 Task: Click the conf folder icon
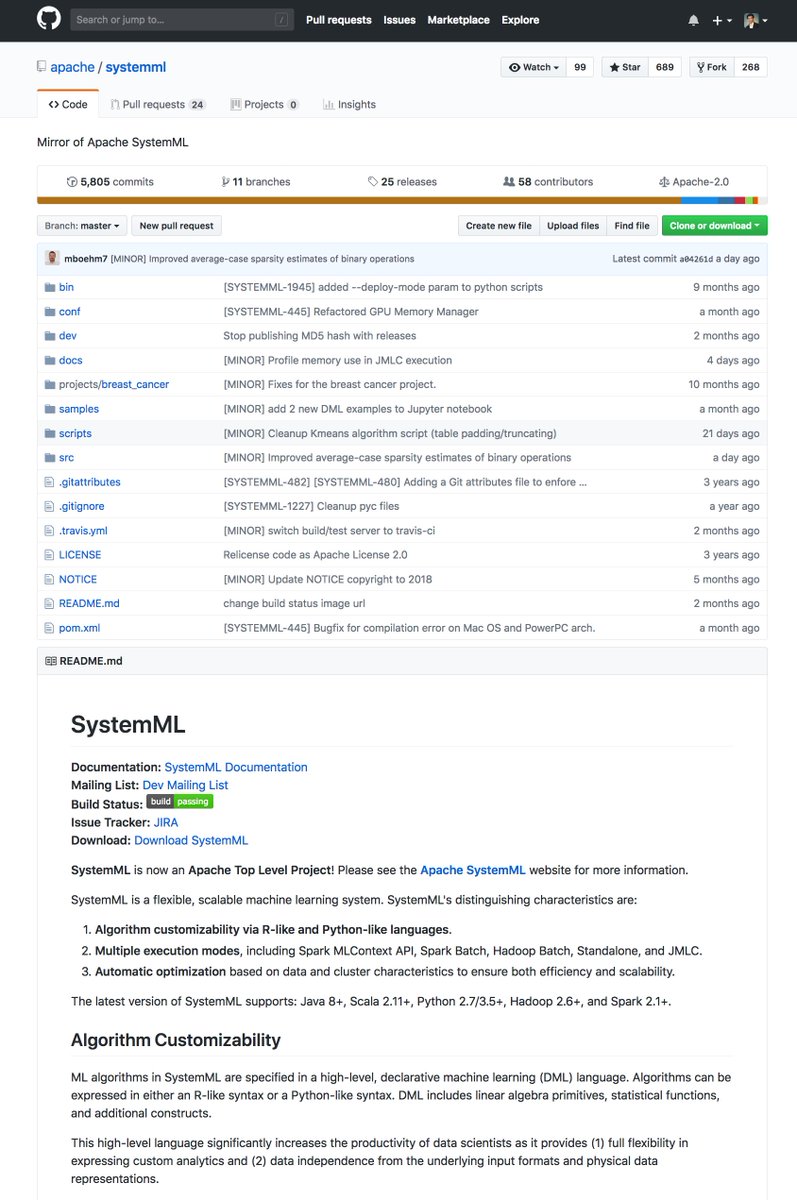50,312
